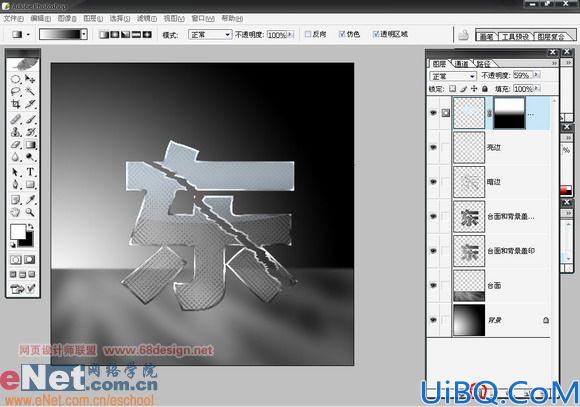580x407 pixels.
Task: Select the Eraser tool
Action: coord(16,145)
